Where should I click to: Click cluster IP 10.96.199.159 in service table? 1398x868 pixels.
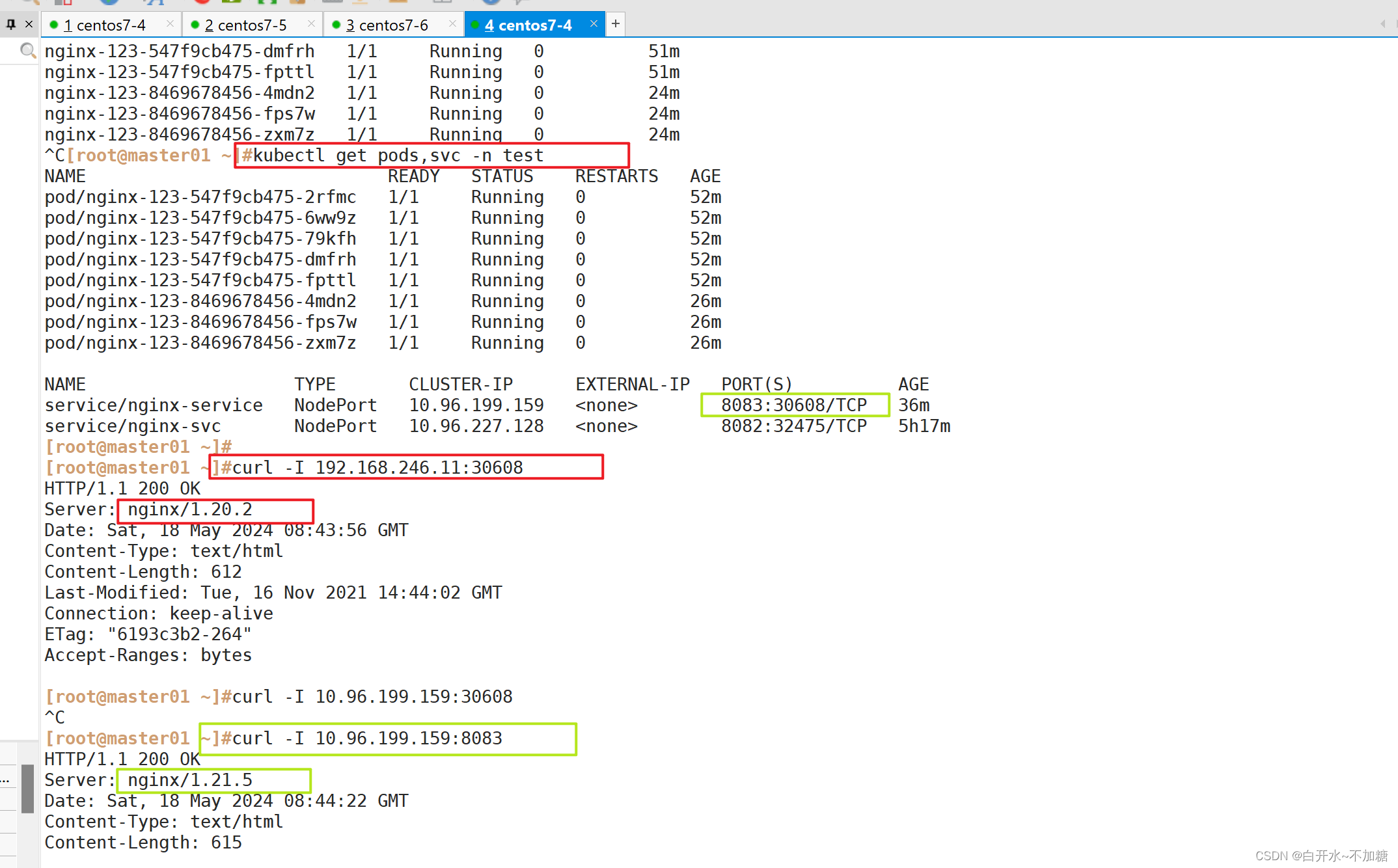[476, 405]
